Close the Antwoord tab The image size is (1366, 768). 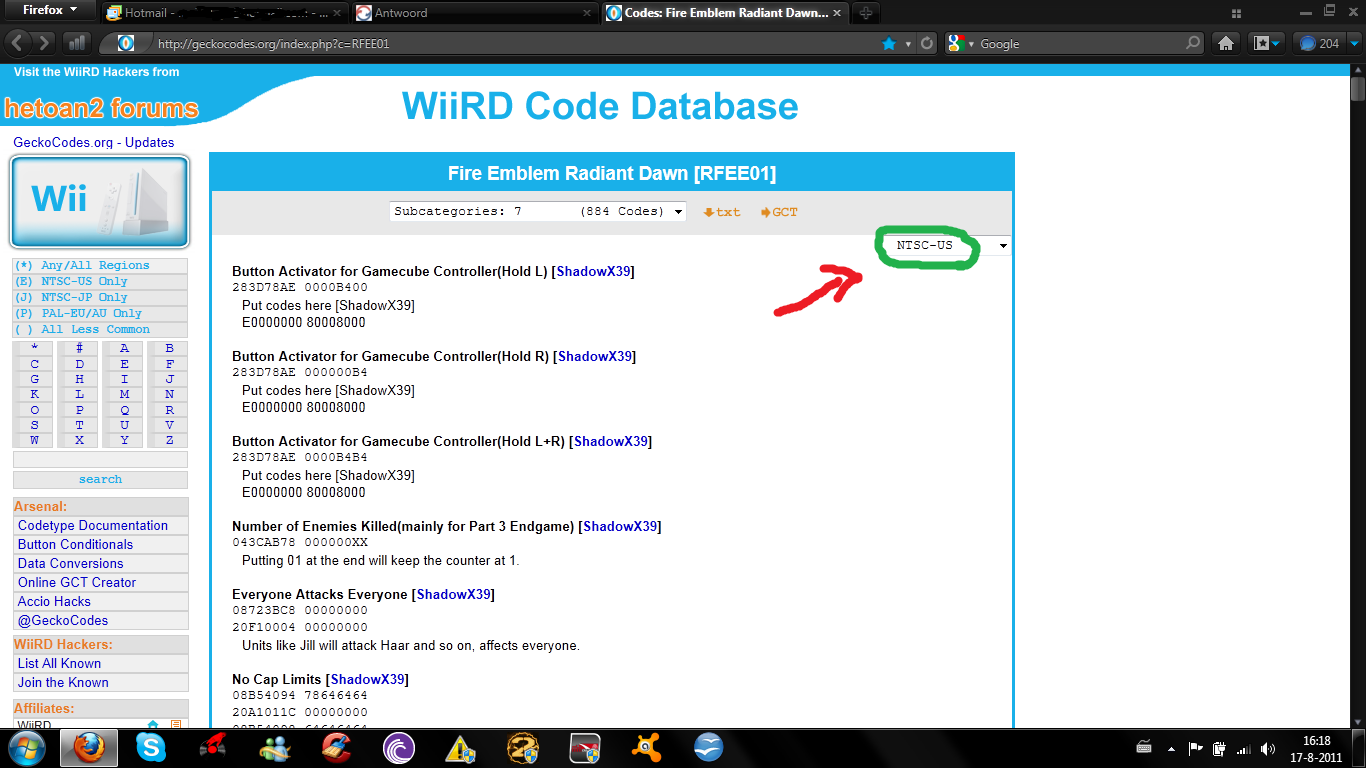point(587,13)
